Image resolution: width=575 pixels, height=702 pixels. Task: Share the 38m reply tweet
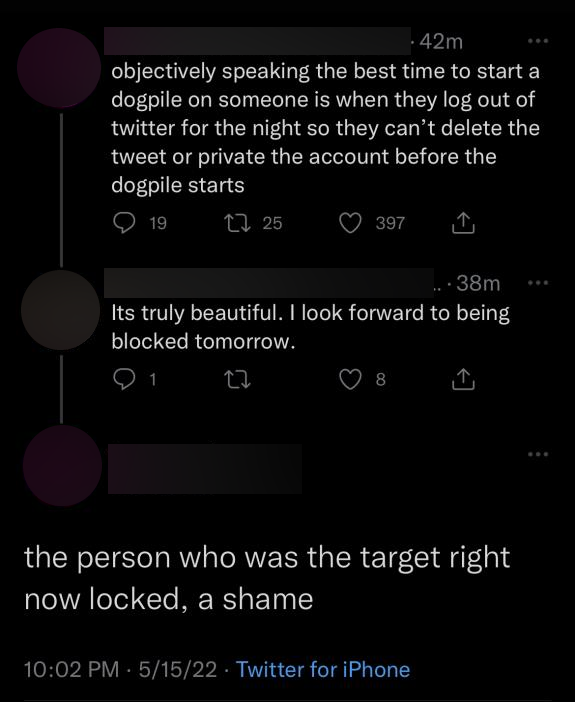click(x=463, y=380)
